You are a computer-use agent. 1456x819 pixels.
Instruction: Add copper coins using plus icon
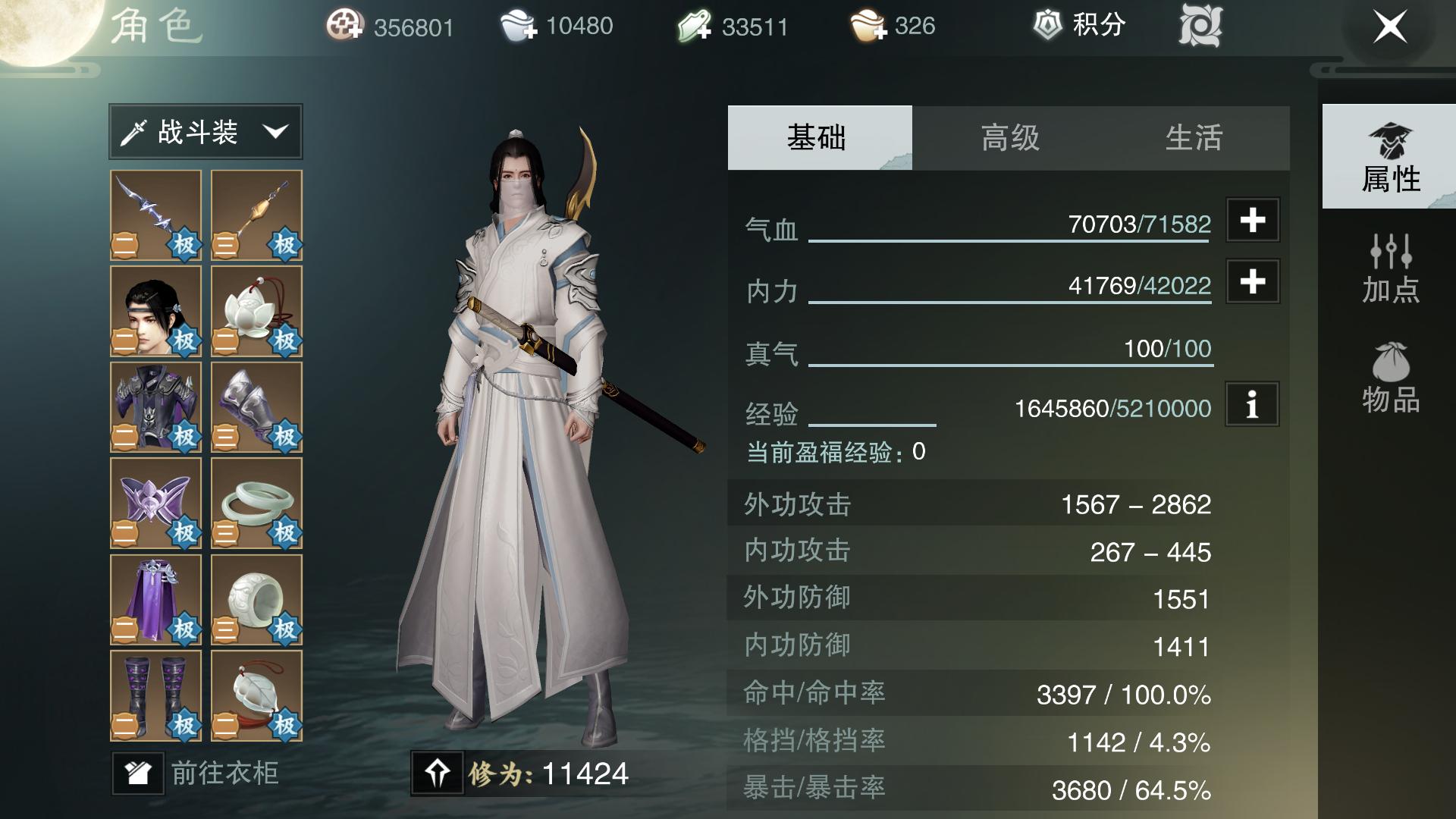tap(345, 27)
